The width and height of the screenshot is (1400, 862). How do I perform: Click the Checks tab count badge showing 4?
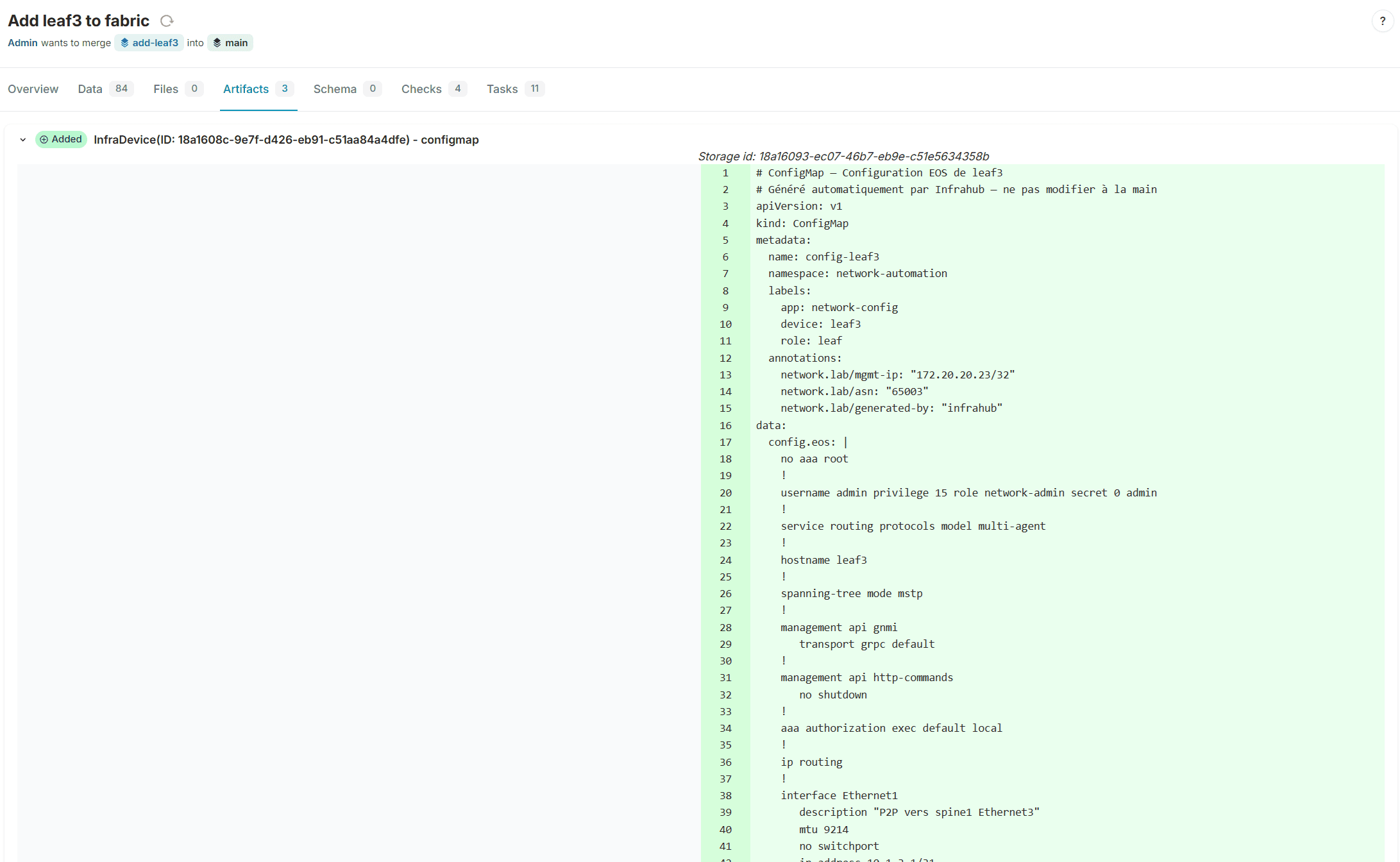(458, 88)
